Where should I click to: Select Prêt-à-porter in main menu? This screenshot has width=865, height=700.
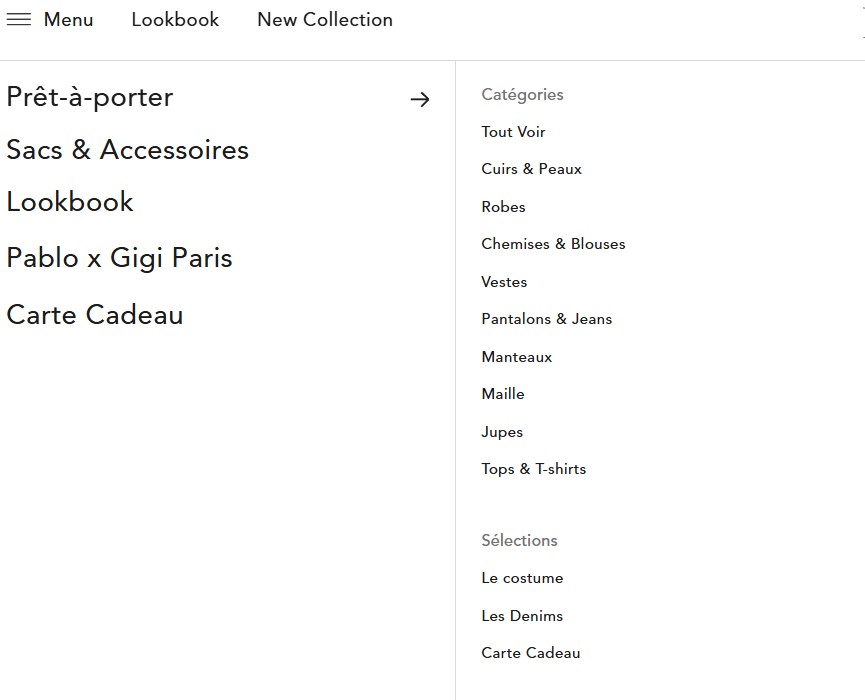point(90,97)
